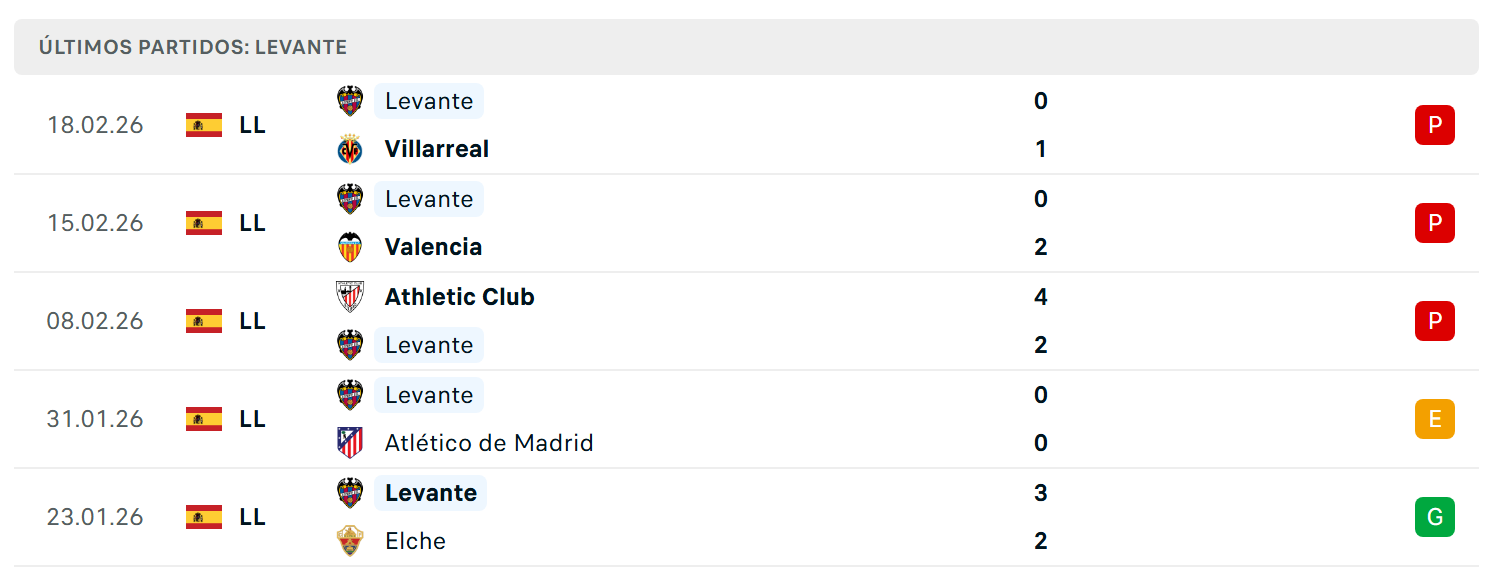Screen dimensions: 1497x583
Task: Click the Últimos Partidos: Levante header
Action: 193,47
